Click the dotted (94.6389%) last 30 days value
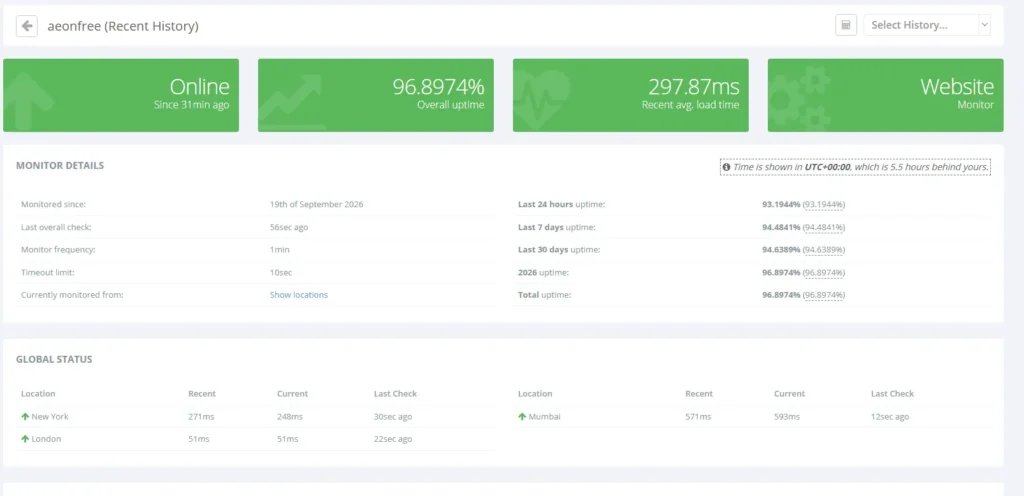This screenshot has width=1024, height=496. 824,250
